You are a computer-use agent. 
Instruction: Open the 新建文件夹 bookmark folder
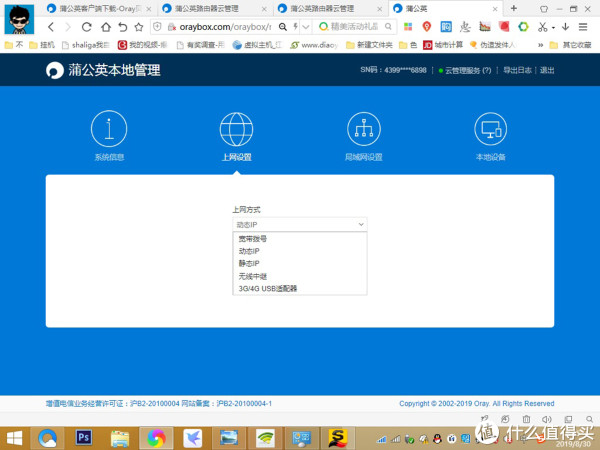tap(369, 45)
